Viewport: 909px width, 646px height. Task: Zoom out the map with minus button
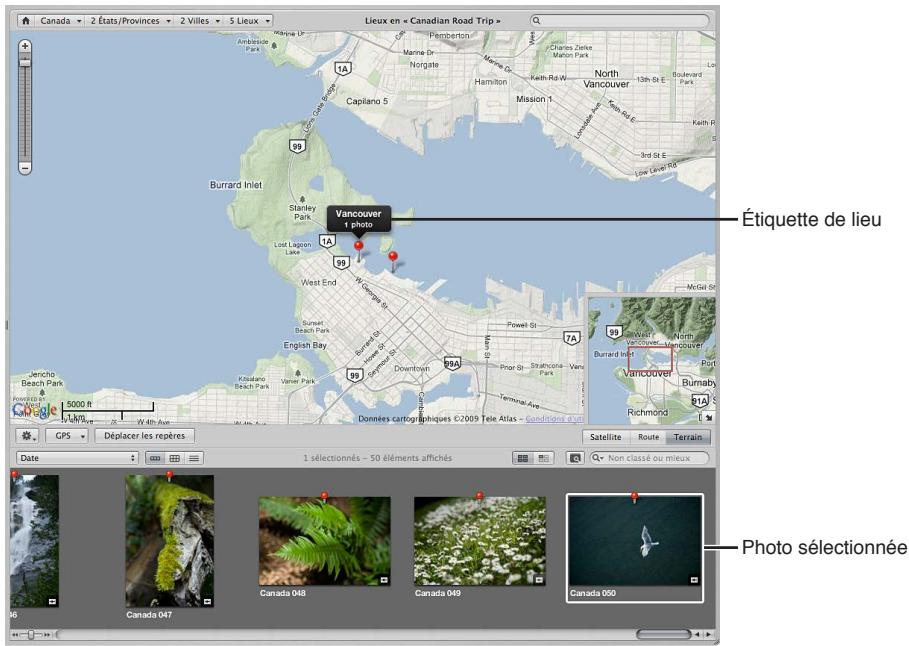pyautogui.click(x=25, y=168)
